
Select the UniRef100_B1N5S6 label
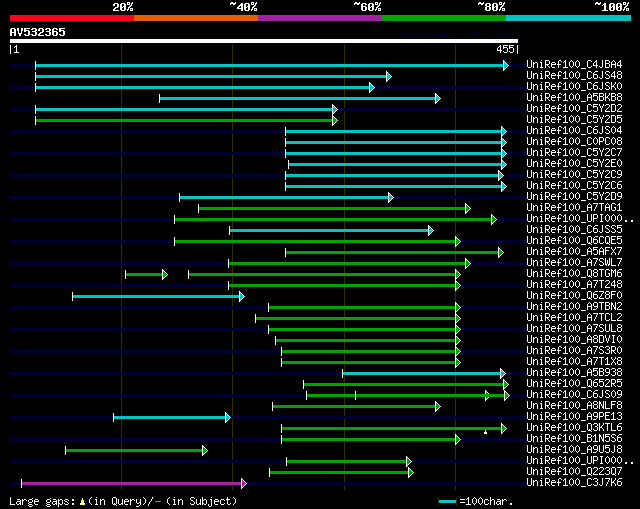pyautogui.click(x=574, y=439)
